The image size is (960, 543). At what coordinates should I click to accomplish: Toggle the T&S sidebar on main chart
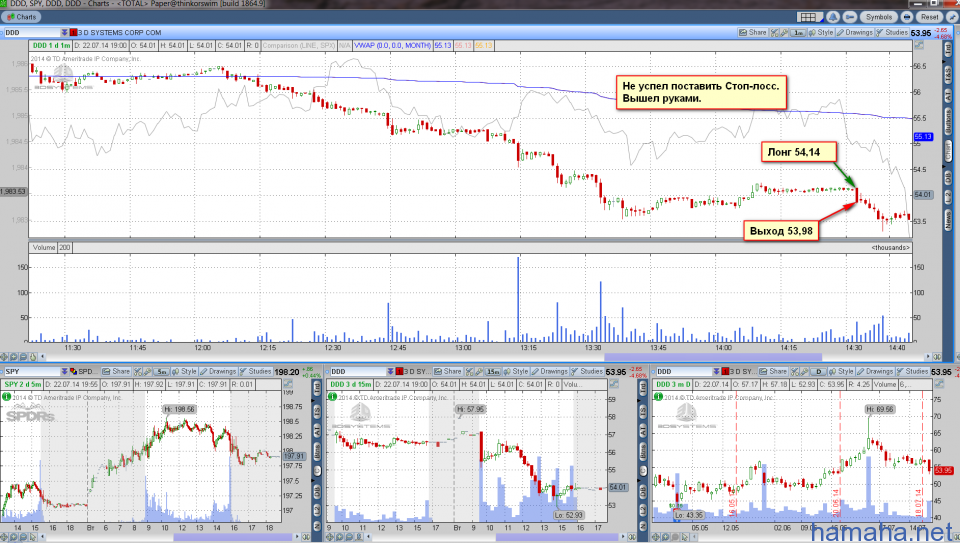(x=948, y=74)
